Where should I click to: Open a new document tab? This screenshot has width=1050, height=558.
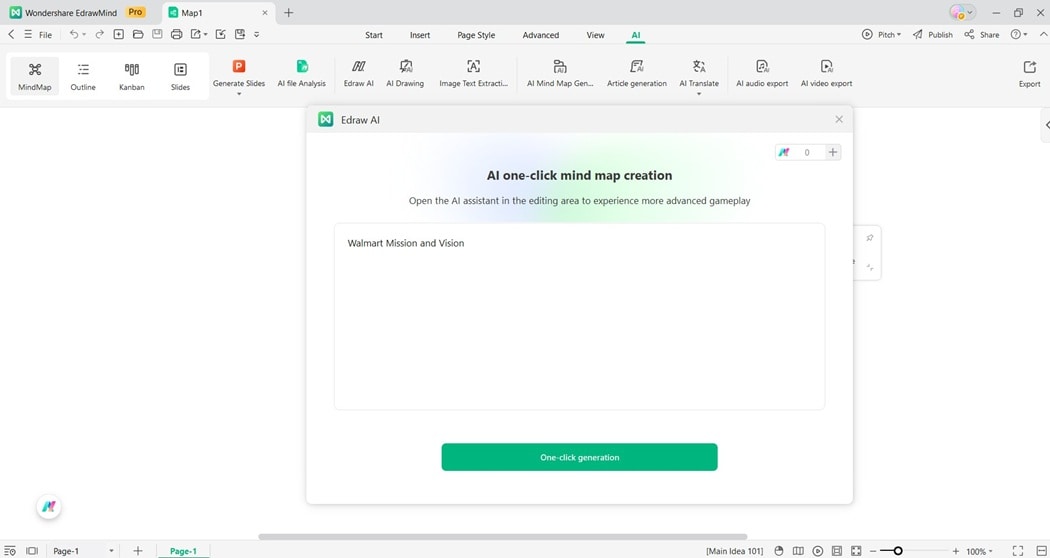[289, 12]
